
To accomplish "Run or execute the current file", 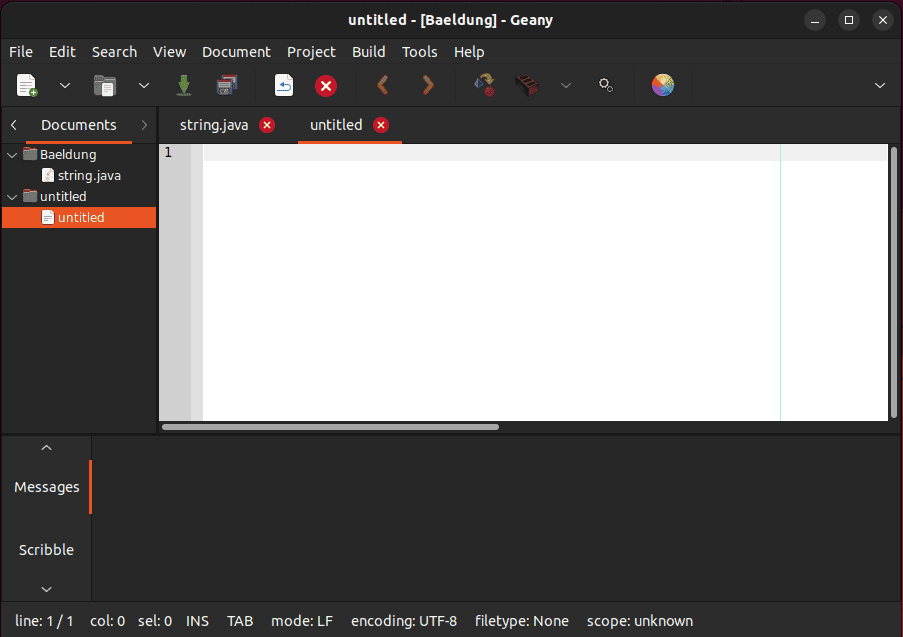I will pos(606,86).
